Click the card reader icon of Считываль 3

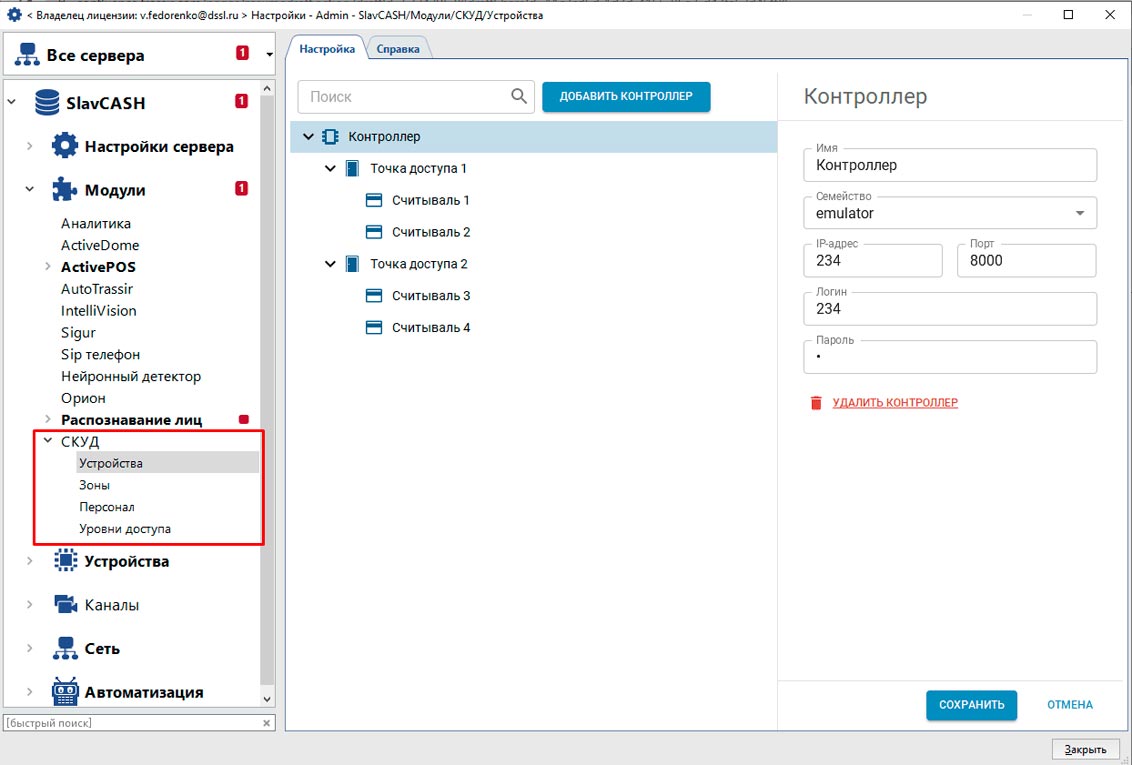[x=374, y=296]
